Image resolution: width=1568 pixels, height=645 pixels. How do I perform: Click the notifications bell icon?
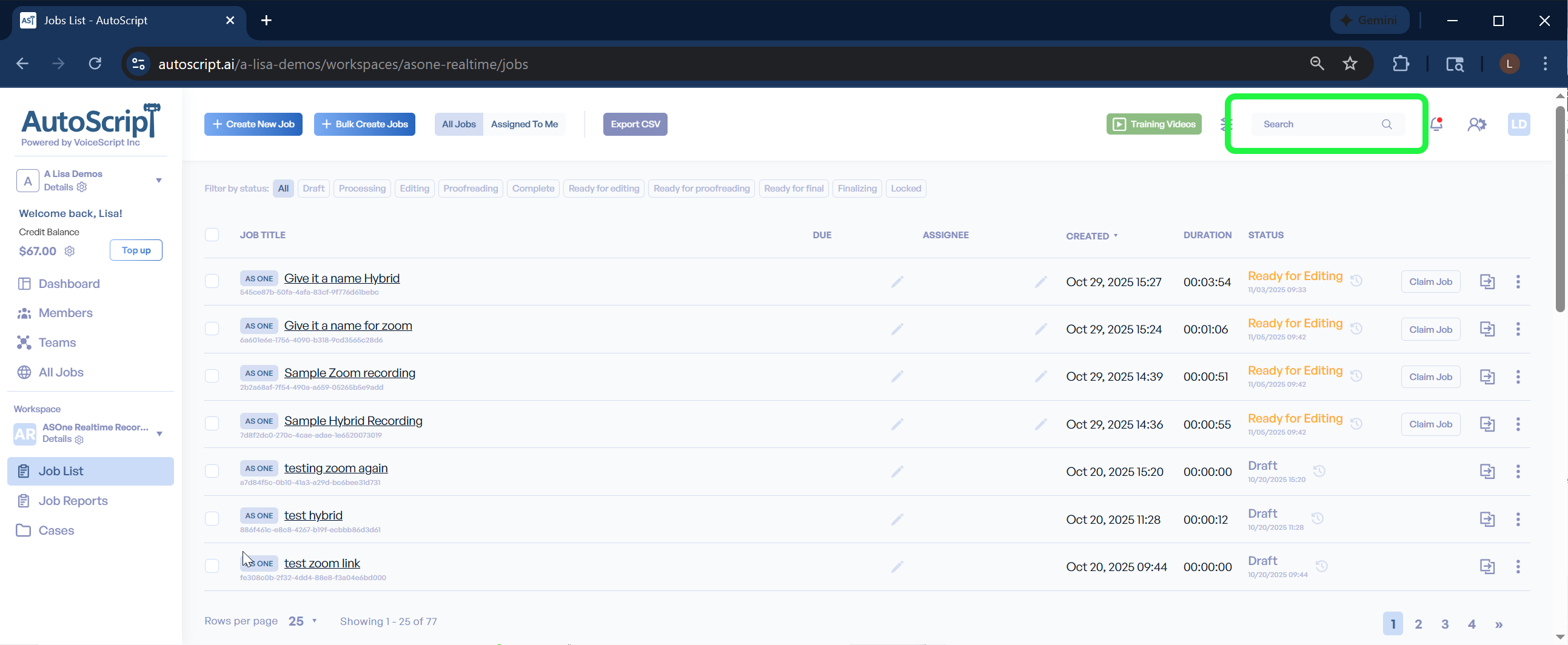[x=1436, y=124]
